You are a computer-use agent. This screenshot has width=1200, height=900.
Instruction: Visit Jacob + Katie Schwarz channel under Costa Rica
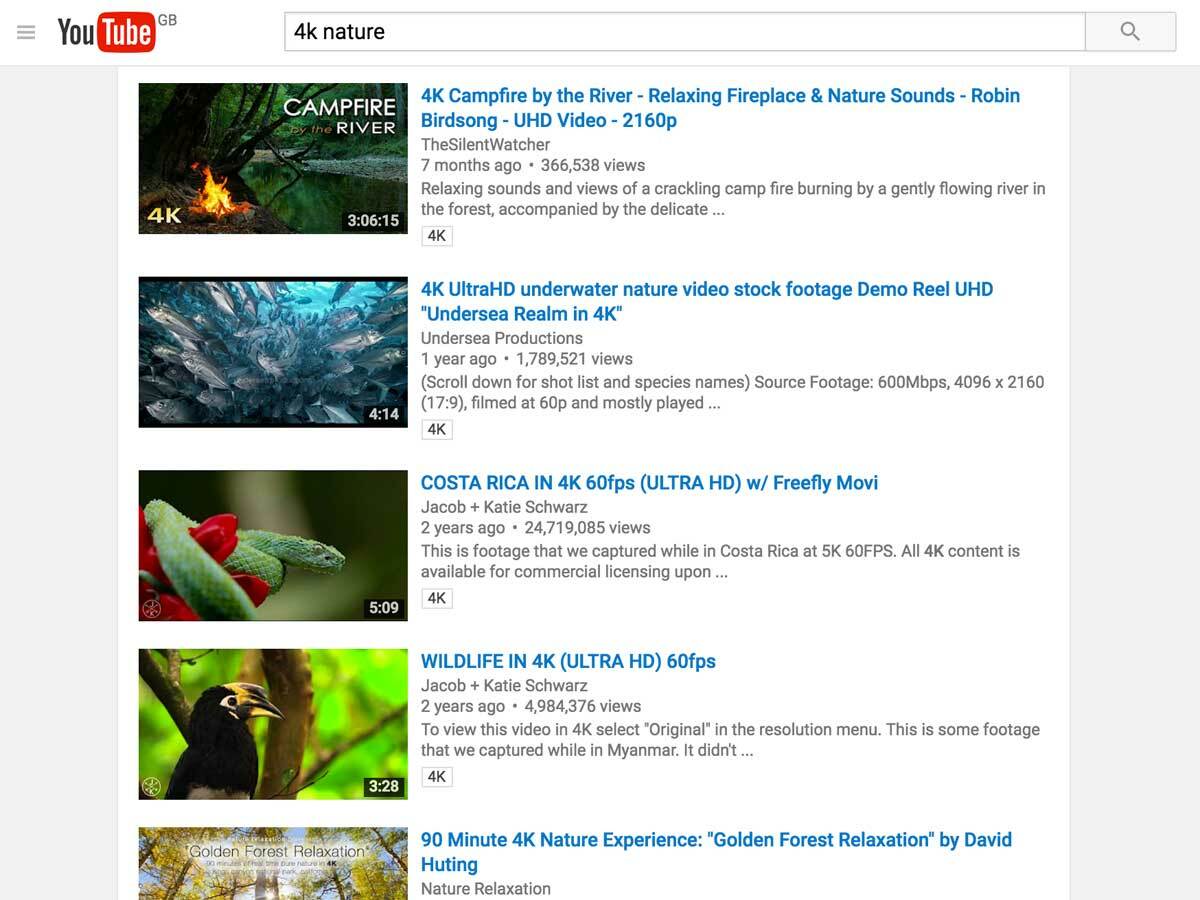[x=504, y=507]
